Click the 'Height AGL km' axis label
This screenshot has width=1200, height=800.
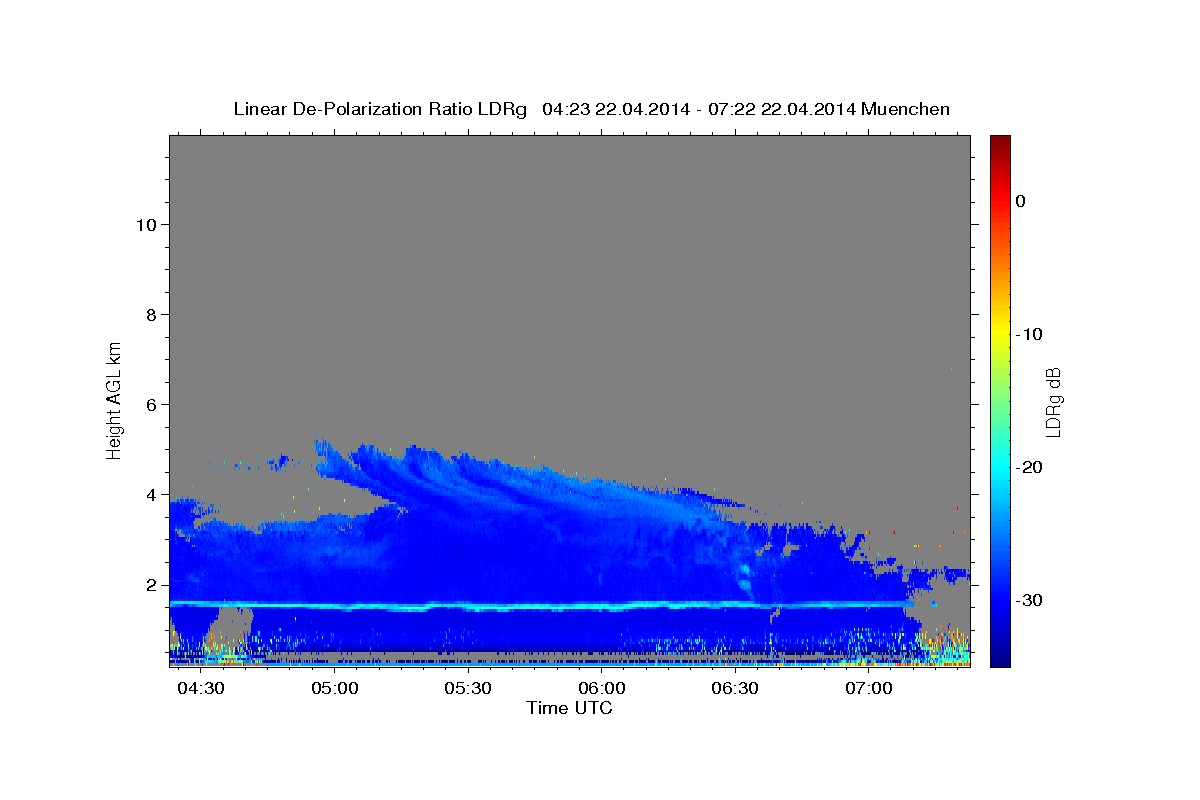[114, 399]
